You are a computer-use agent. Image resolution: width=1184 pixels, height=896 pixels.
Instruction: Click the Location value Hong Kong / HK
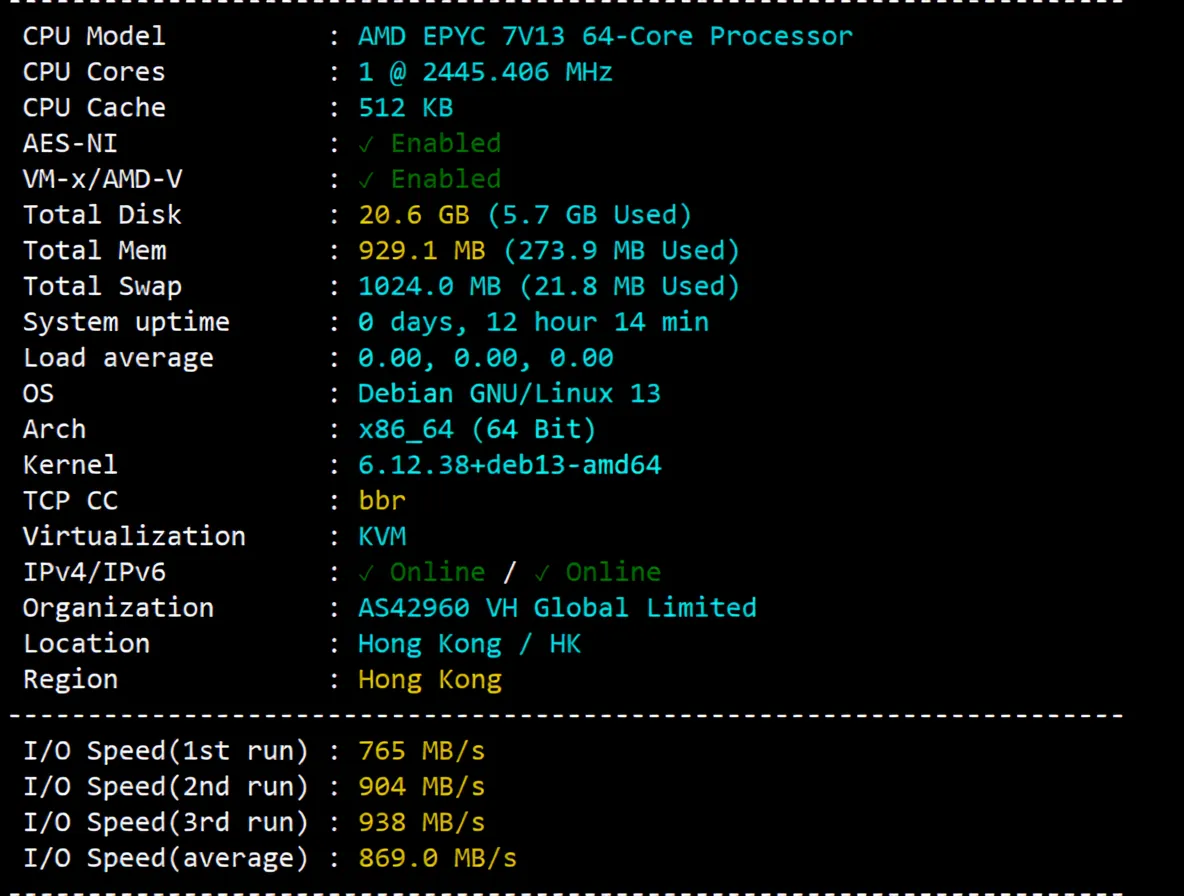(x=469, y=644)
